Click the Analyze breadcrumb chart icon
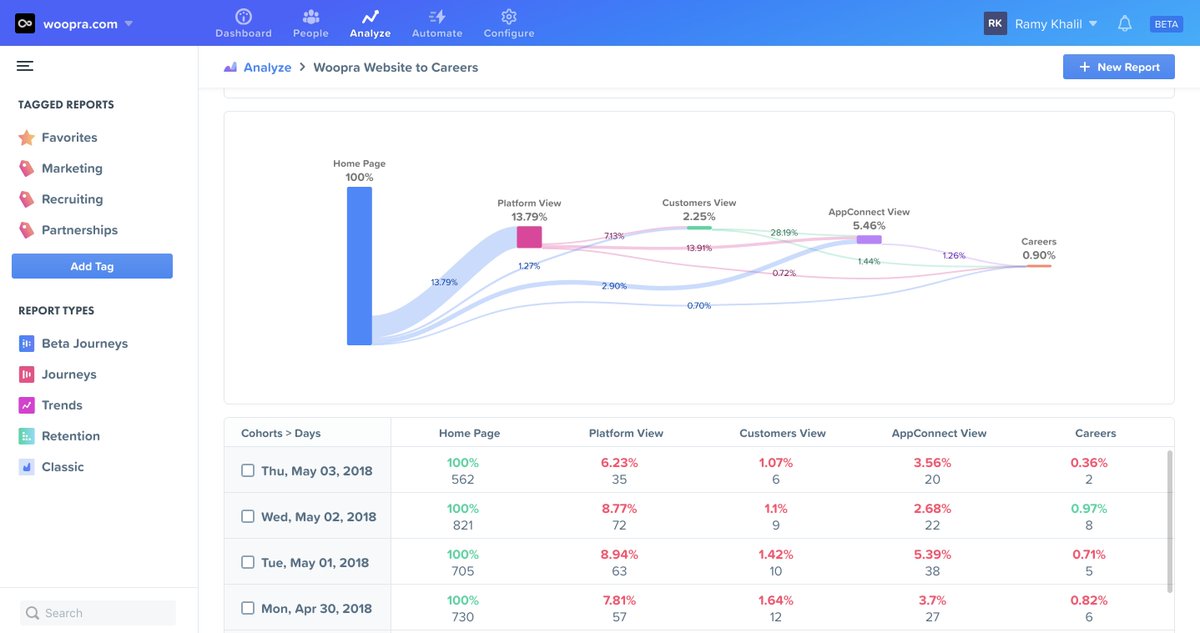 (230, 67)
